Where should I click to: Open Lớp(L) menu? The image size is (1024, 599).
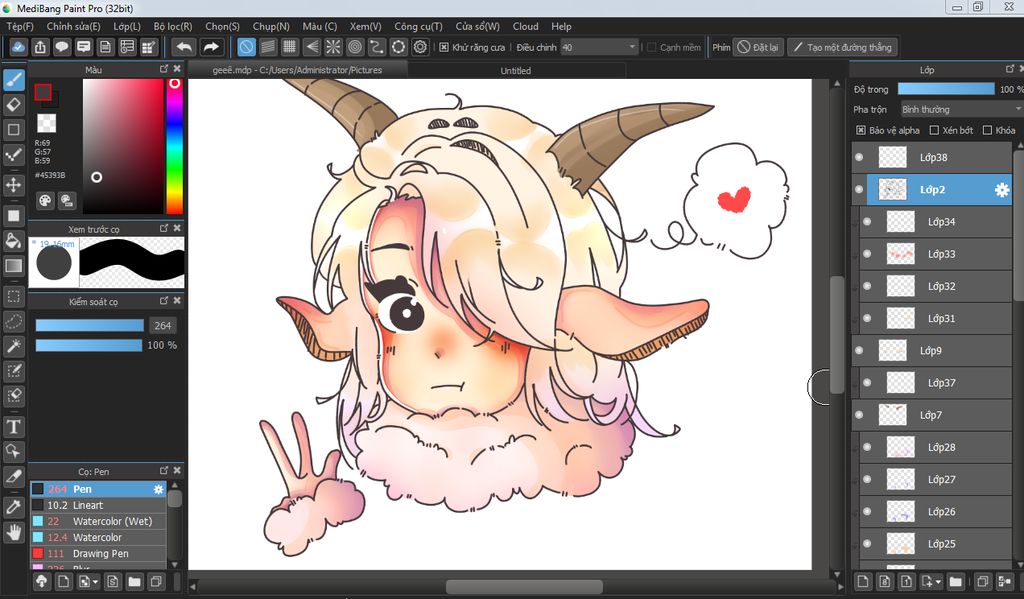point(127,26)
